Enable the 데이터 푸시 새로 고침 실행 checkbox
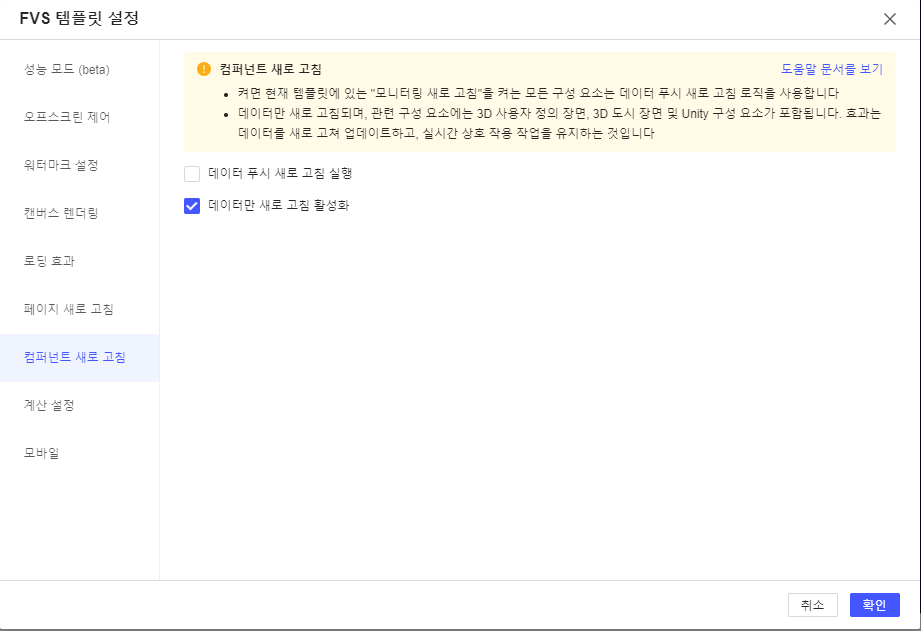 point(192,174)
